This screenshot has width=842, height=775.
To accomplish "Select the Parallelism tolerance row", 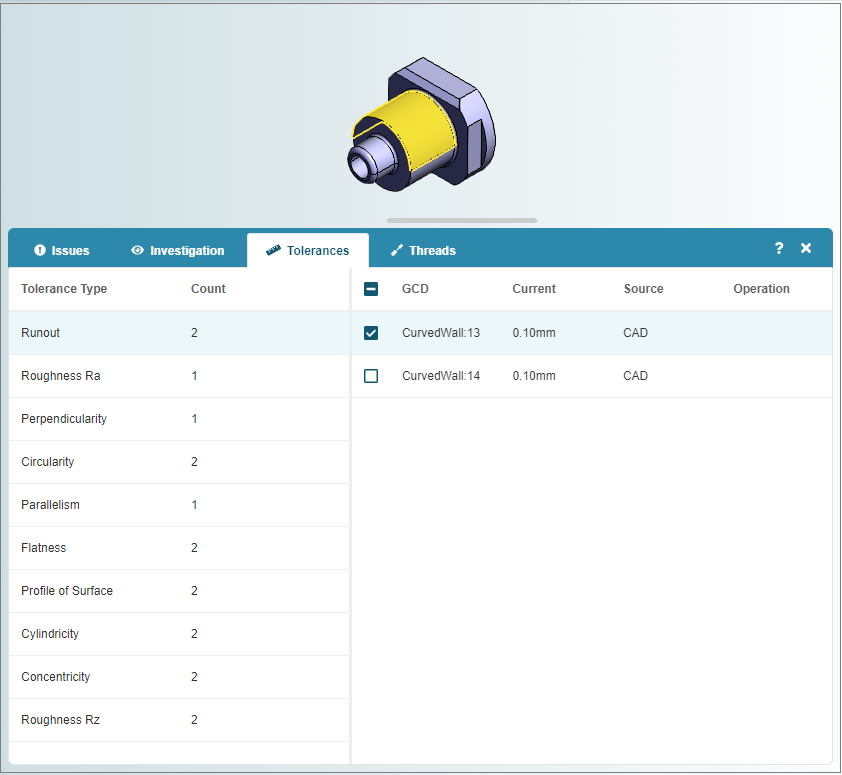I will tap(179, 505).
